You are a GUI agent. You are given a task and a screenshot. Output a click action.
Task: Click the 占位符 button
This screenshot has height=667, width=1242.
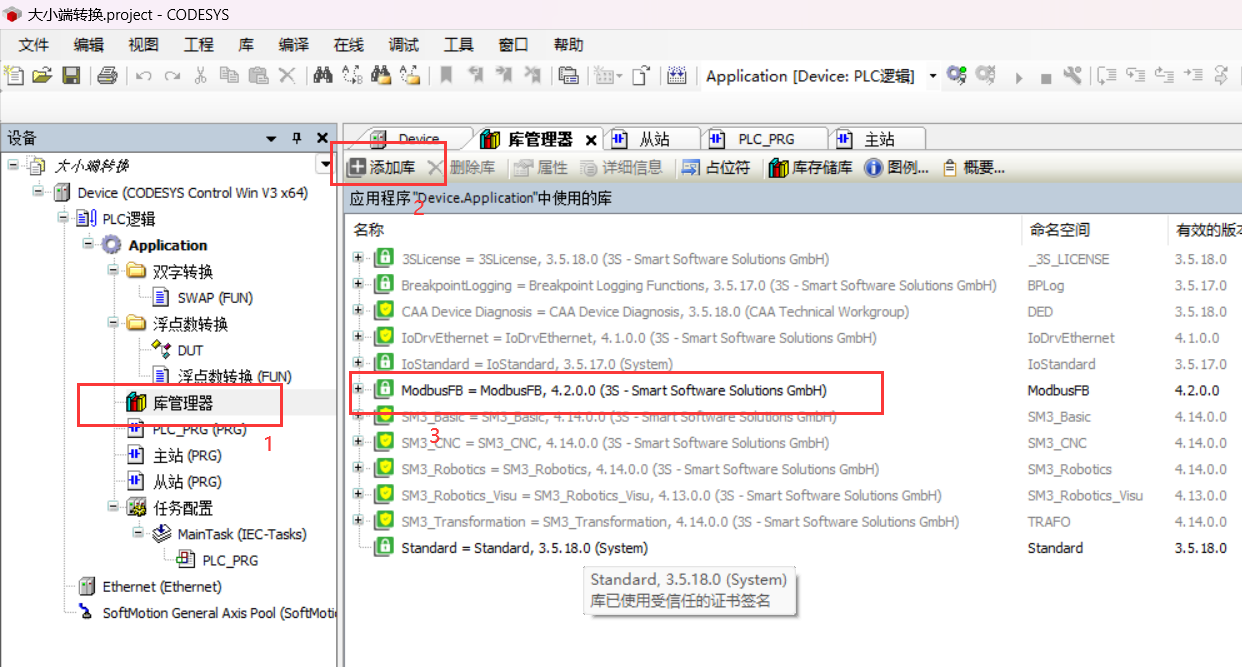coord(716,168)
